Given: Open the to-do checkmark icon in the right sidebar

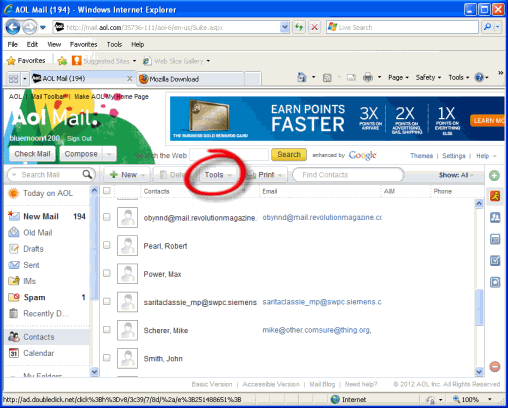Looking at the screenshot, I should point(495,260).
